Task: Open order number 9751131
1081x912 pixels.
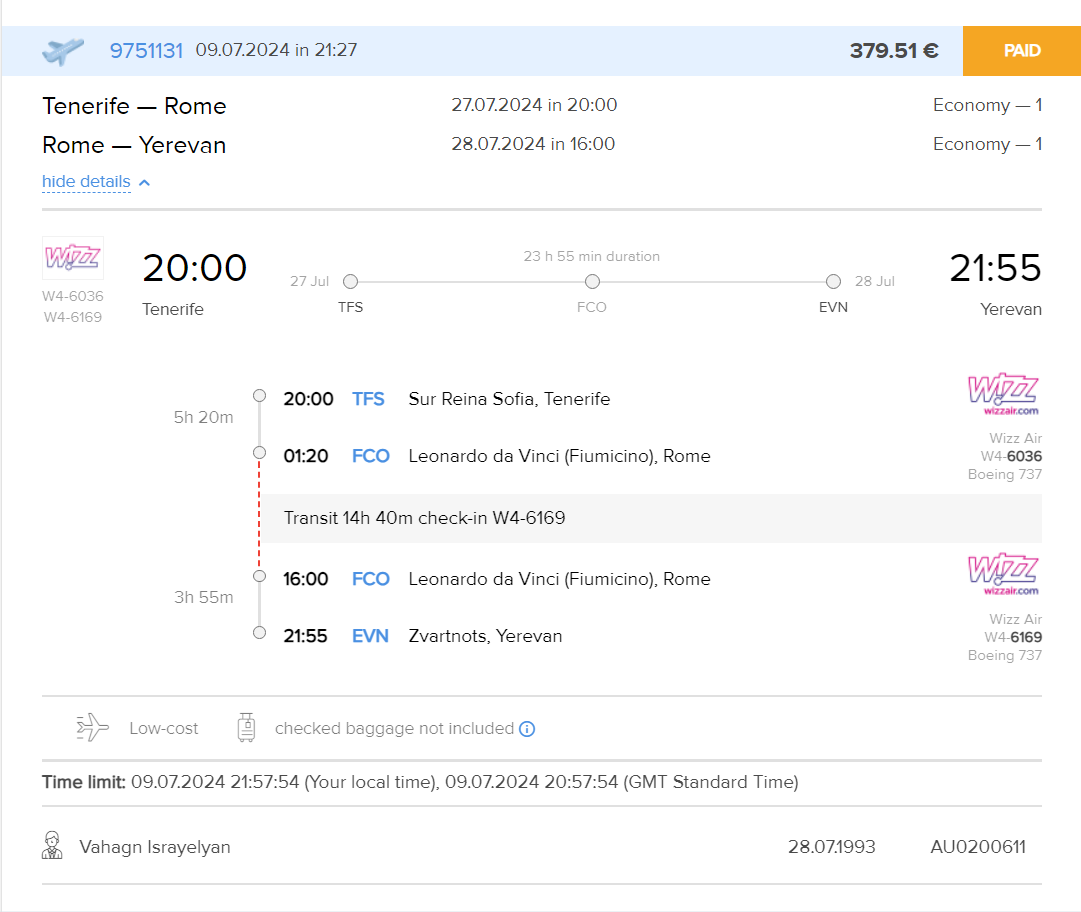Action: pyautogui.click(x=146, y=50)
